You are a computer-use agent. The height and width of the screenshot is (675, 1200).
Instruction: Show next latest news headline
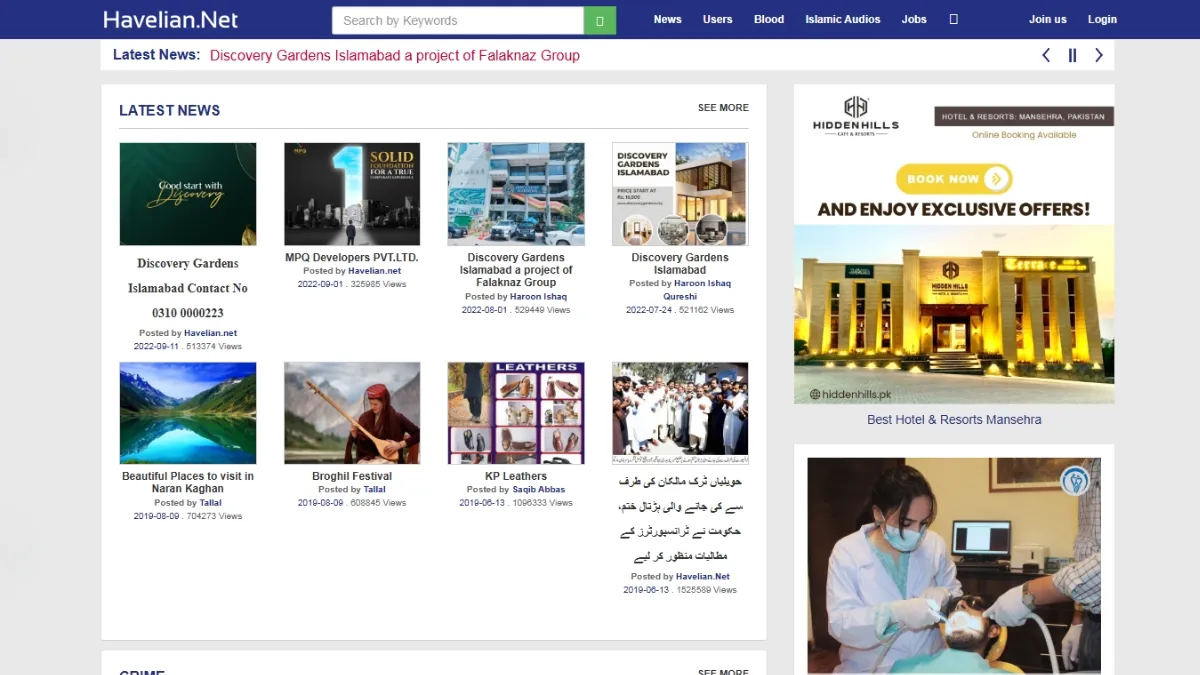point(1099,55)
